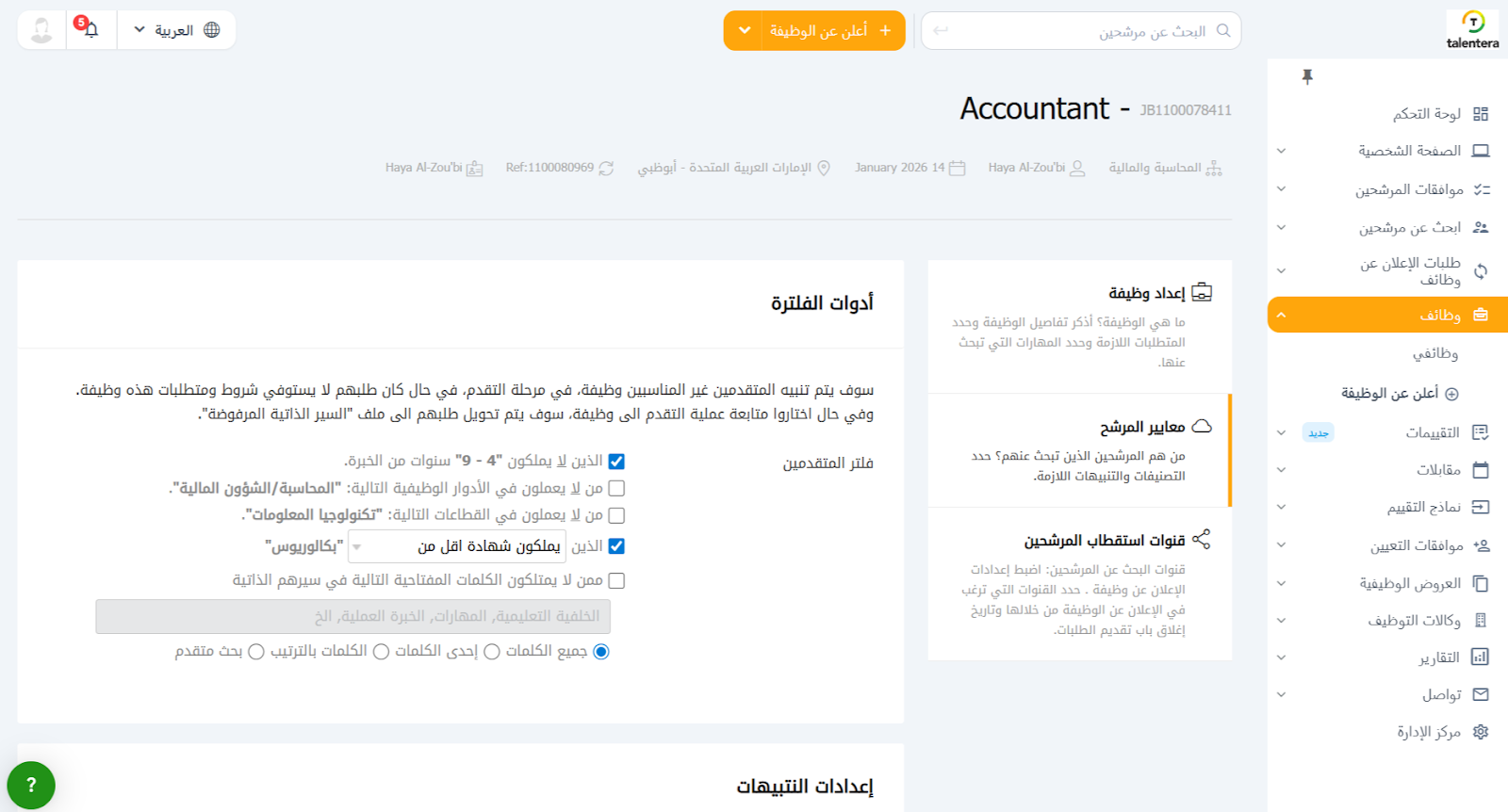Enable the job roles filter checkbox
The height and width of the screenshot is (812, 1508).
coord(616,488)
